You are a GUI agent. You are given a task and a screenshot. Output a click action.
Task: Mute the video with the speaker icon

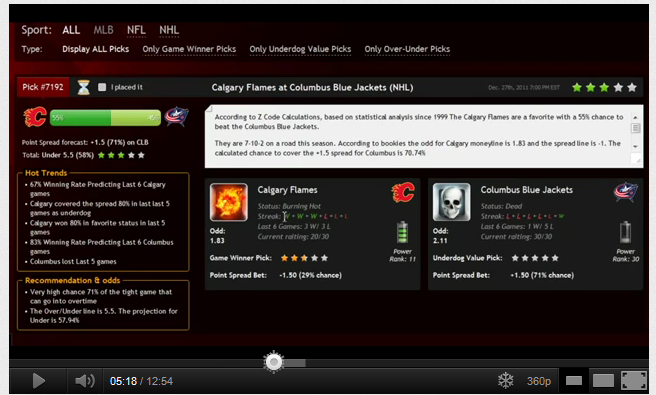point(85,381)
